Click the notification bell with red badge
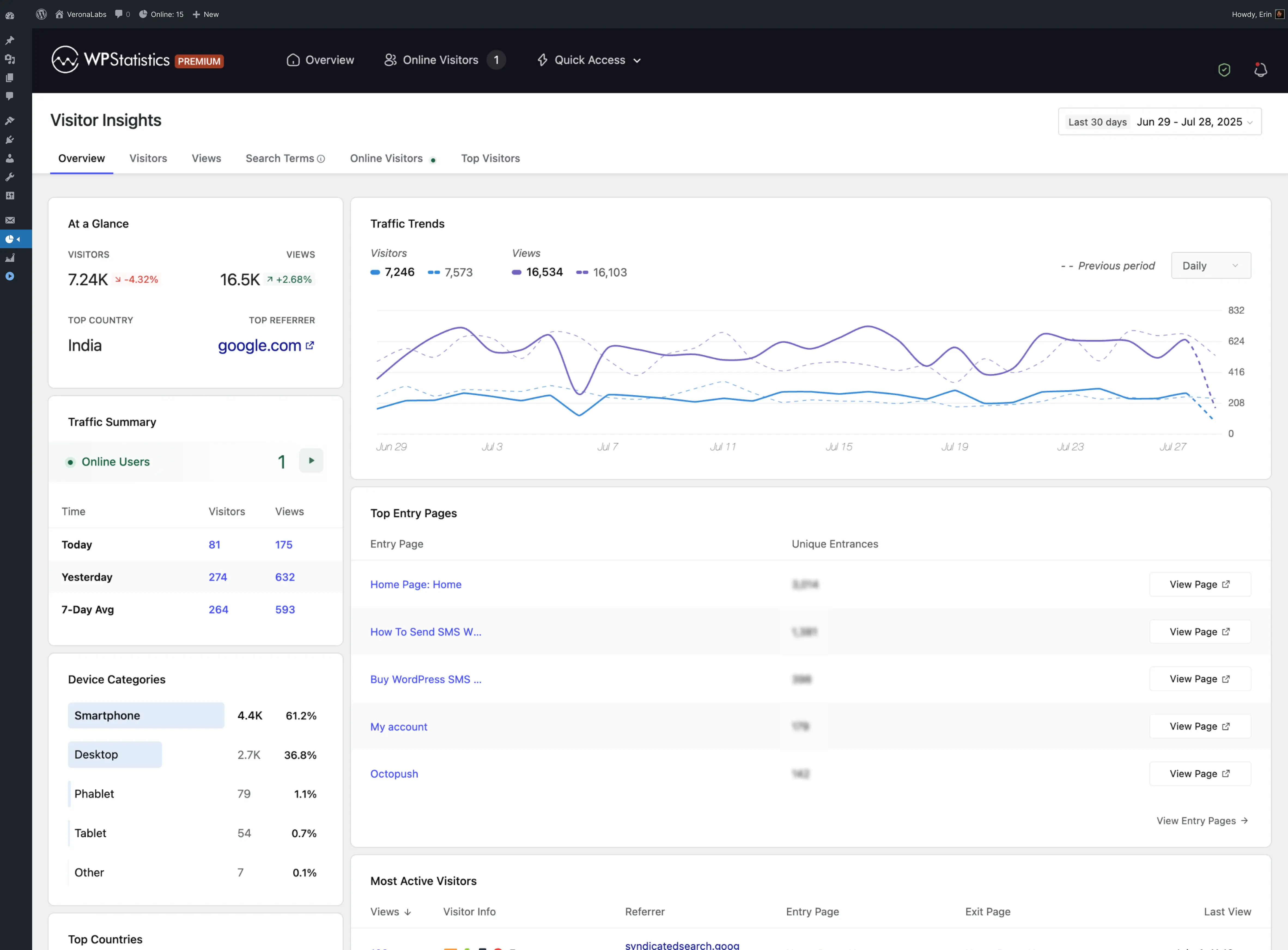1288x950 pixels. [x=1260, y=69]
